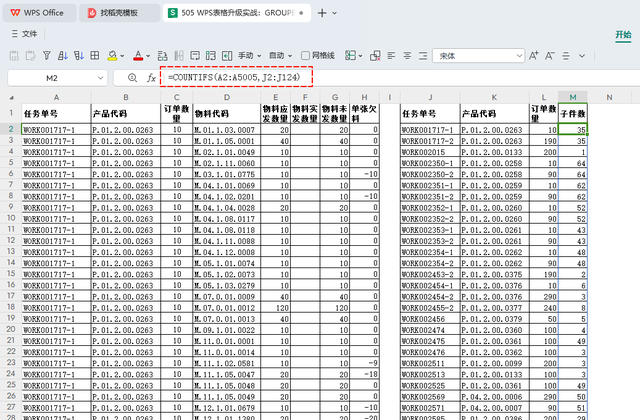Switch to the WPS Office tab

coord(39,13)
